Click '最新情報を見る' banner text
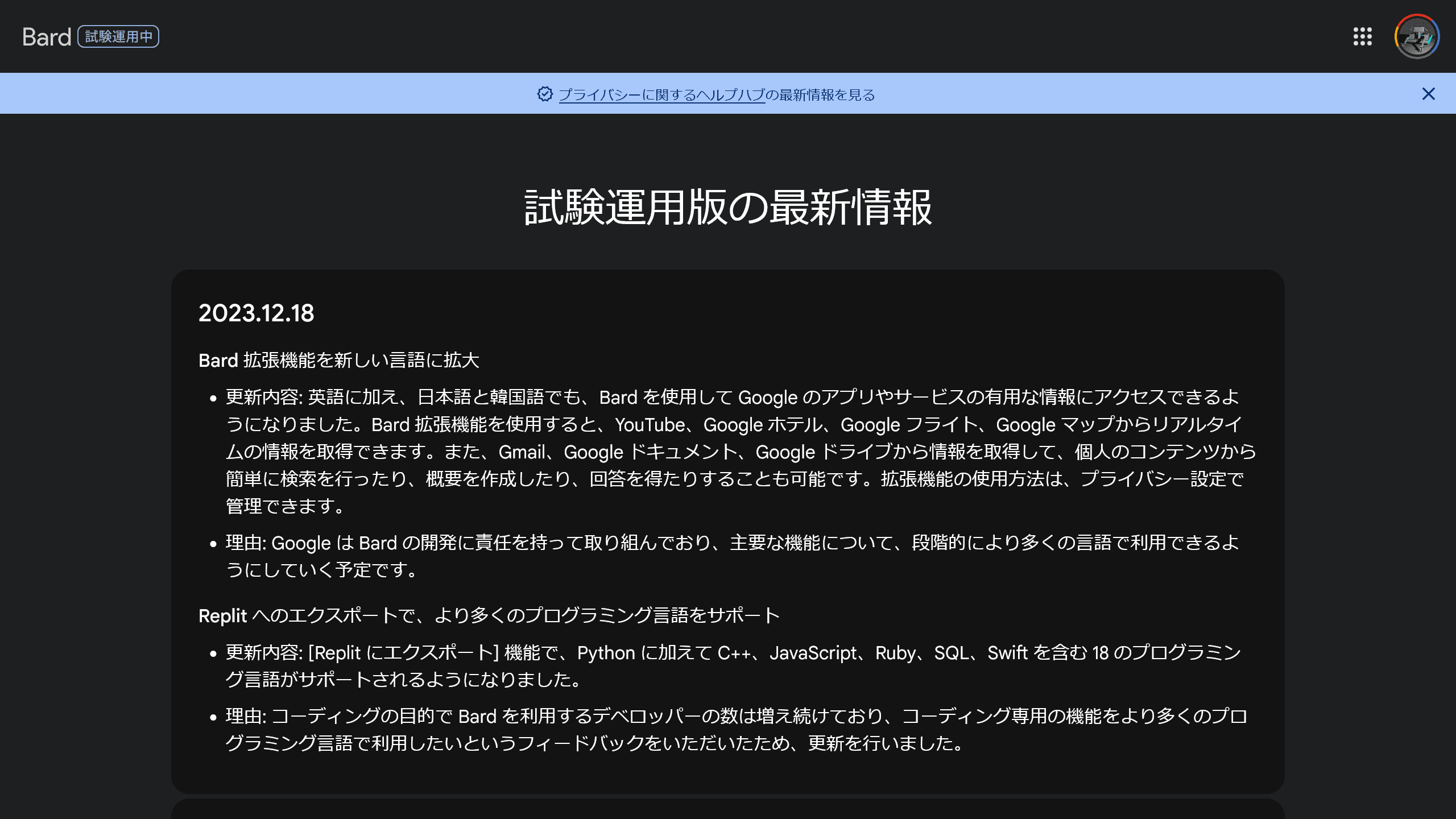This screenshot has height=819, width=1456. click(827, 94)
